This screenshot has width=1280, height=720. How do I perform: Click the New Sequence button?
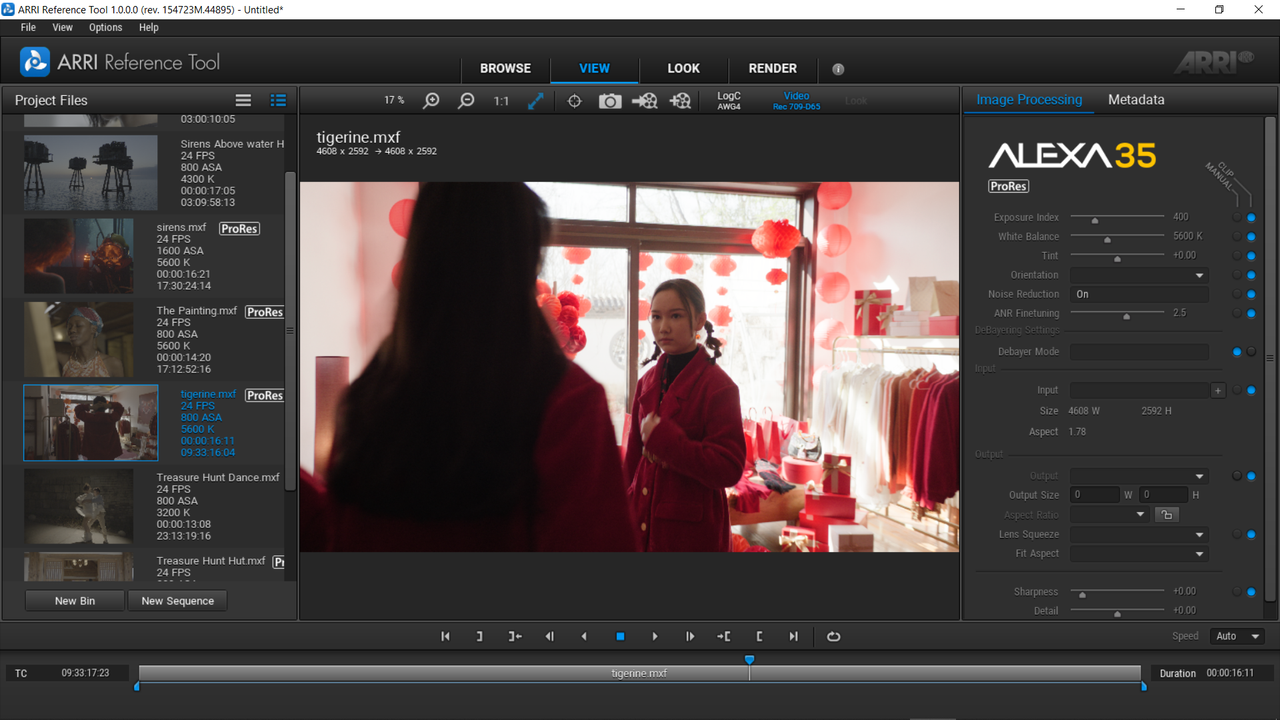tap(178, 601)
